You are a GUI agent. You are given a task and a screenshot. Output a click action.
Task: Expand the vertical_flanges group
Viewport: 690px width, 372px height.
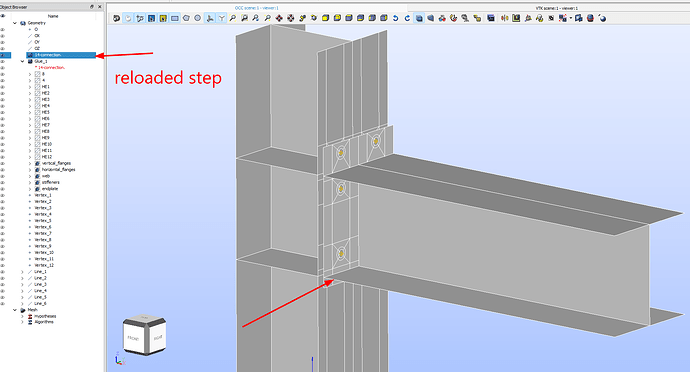coord(30,163)
